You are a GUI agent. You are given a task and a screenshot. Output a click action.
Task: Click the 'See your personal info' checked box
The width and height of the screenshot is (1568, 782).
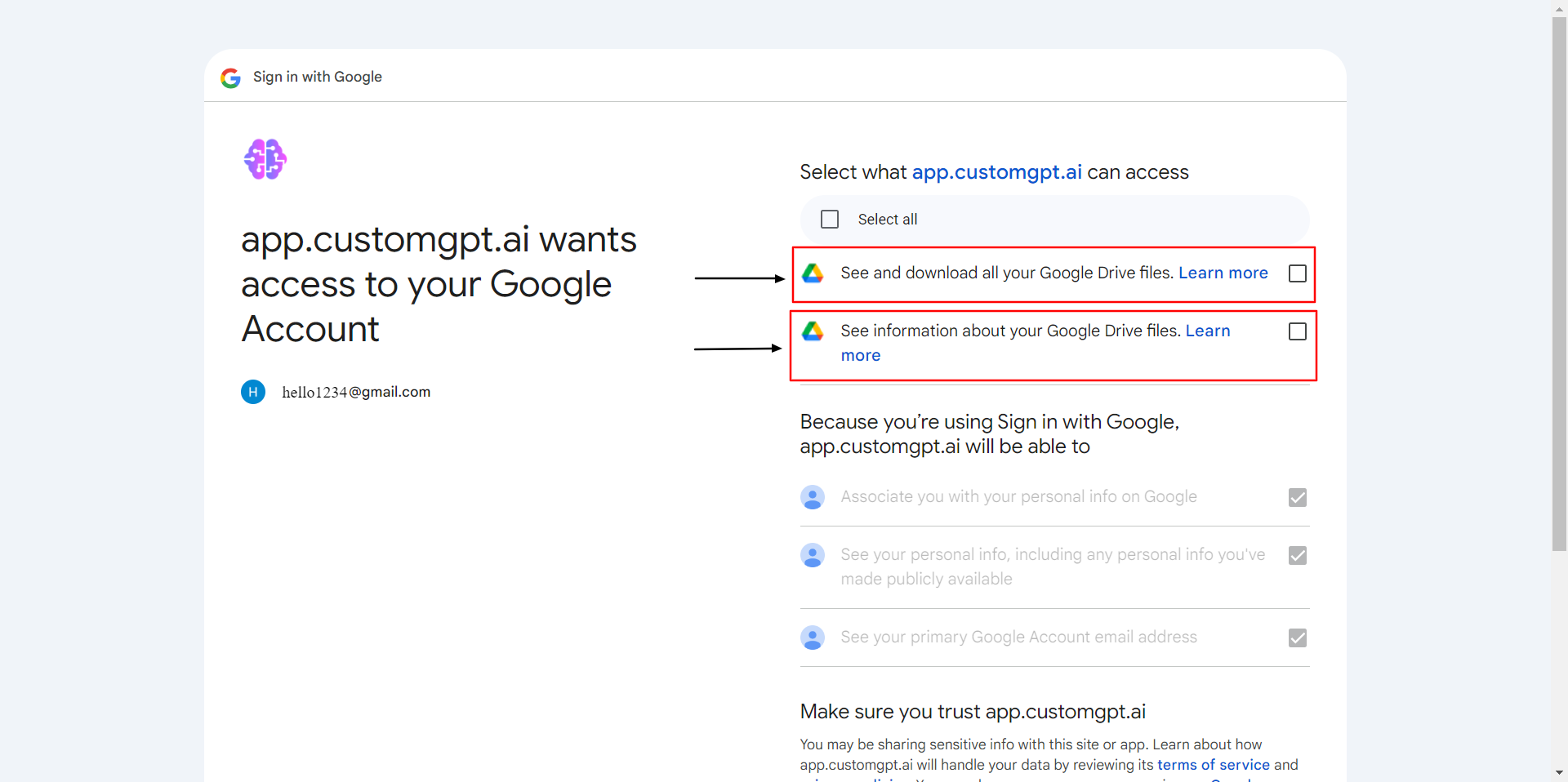1298,555
